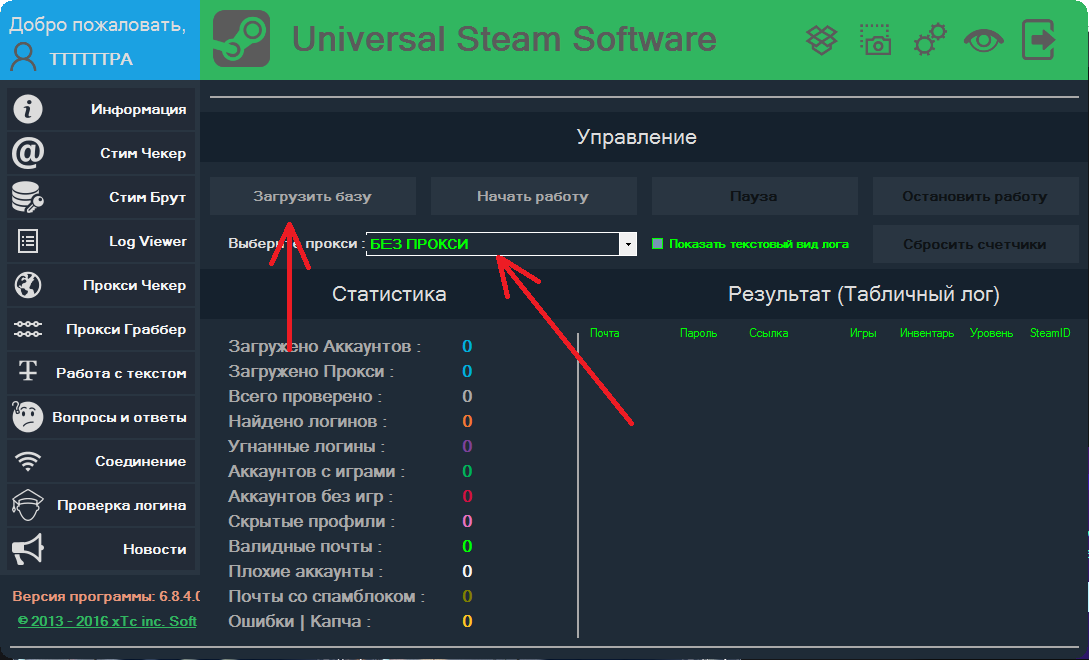The image size is (1089, 660).
Task: Click the Сбросить счетчики button
Action: [974, 244]
